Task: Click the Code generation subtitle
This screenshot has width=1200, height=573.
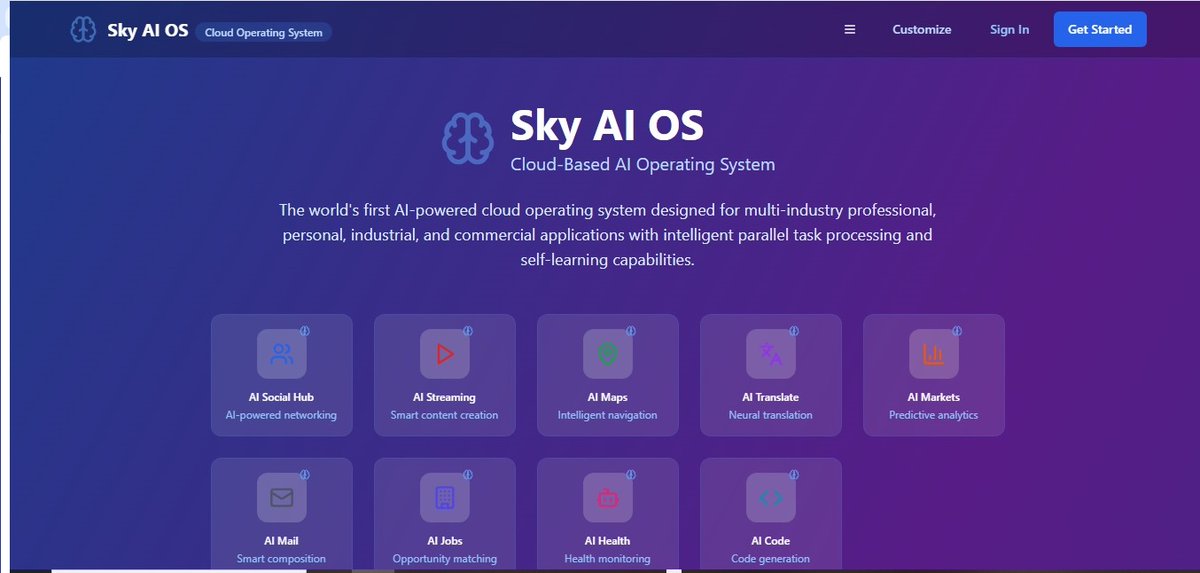Action: coord(771,559)
